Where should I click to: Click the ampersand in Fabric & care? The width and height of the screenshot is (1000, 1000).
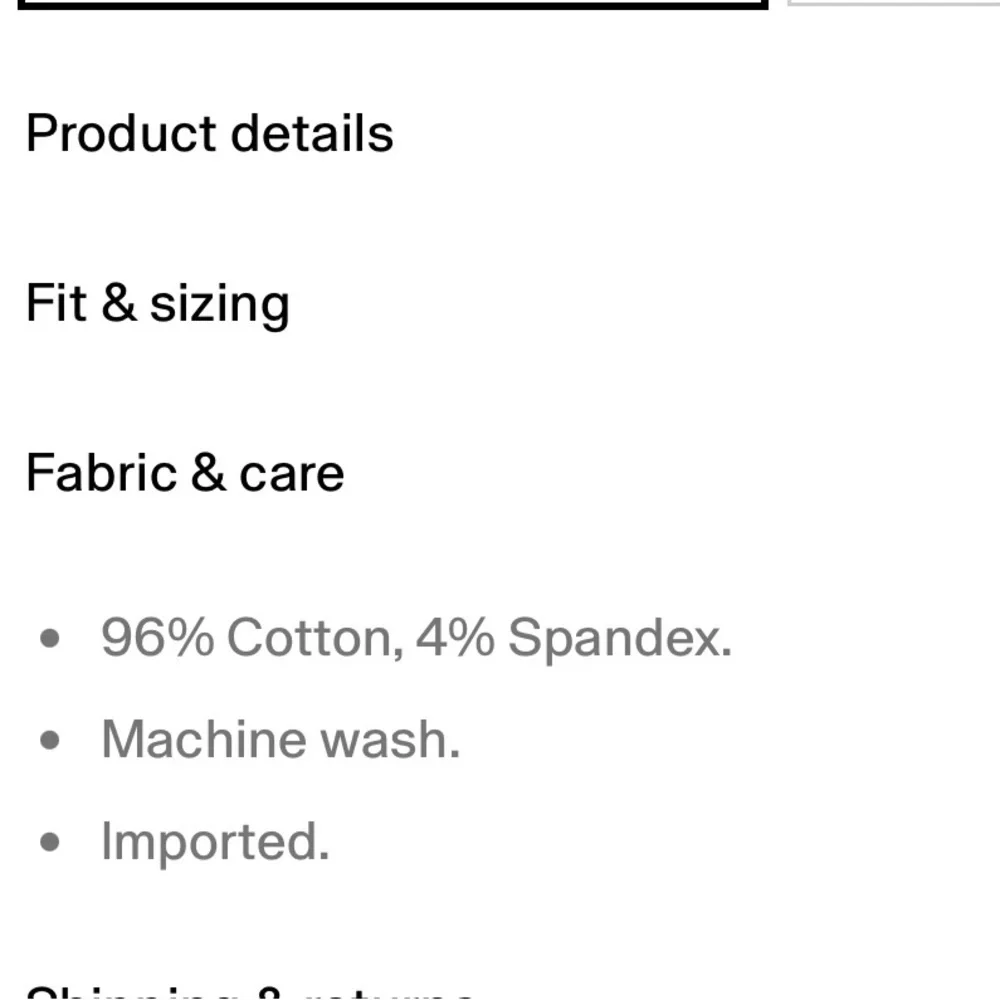[208, 473]
